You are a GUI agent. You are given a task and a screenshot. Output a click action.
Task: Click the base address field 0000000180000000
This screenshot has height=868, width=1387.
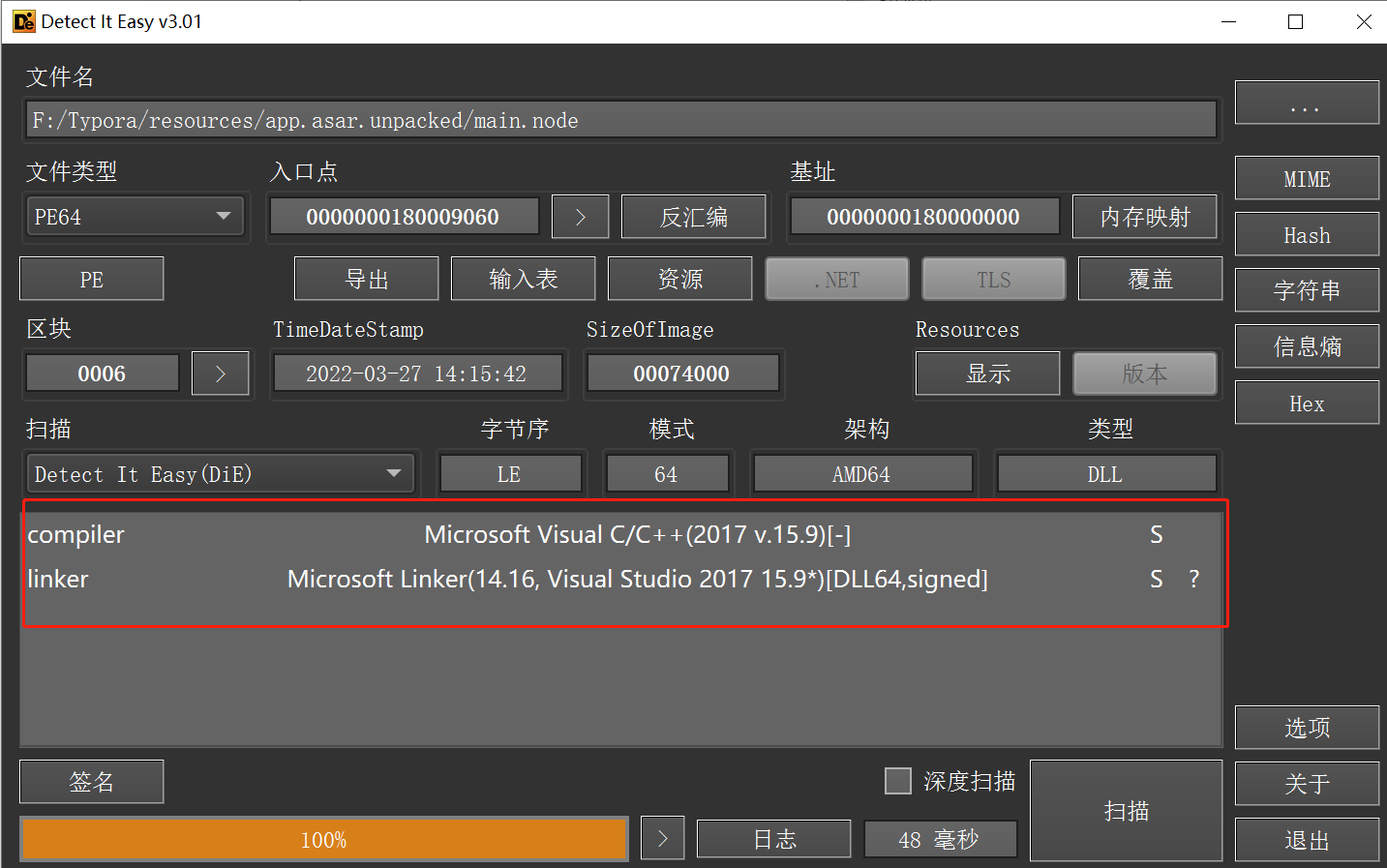click(925, 217)
